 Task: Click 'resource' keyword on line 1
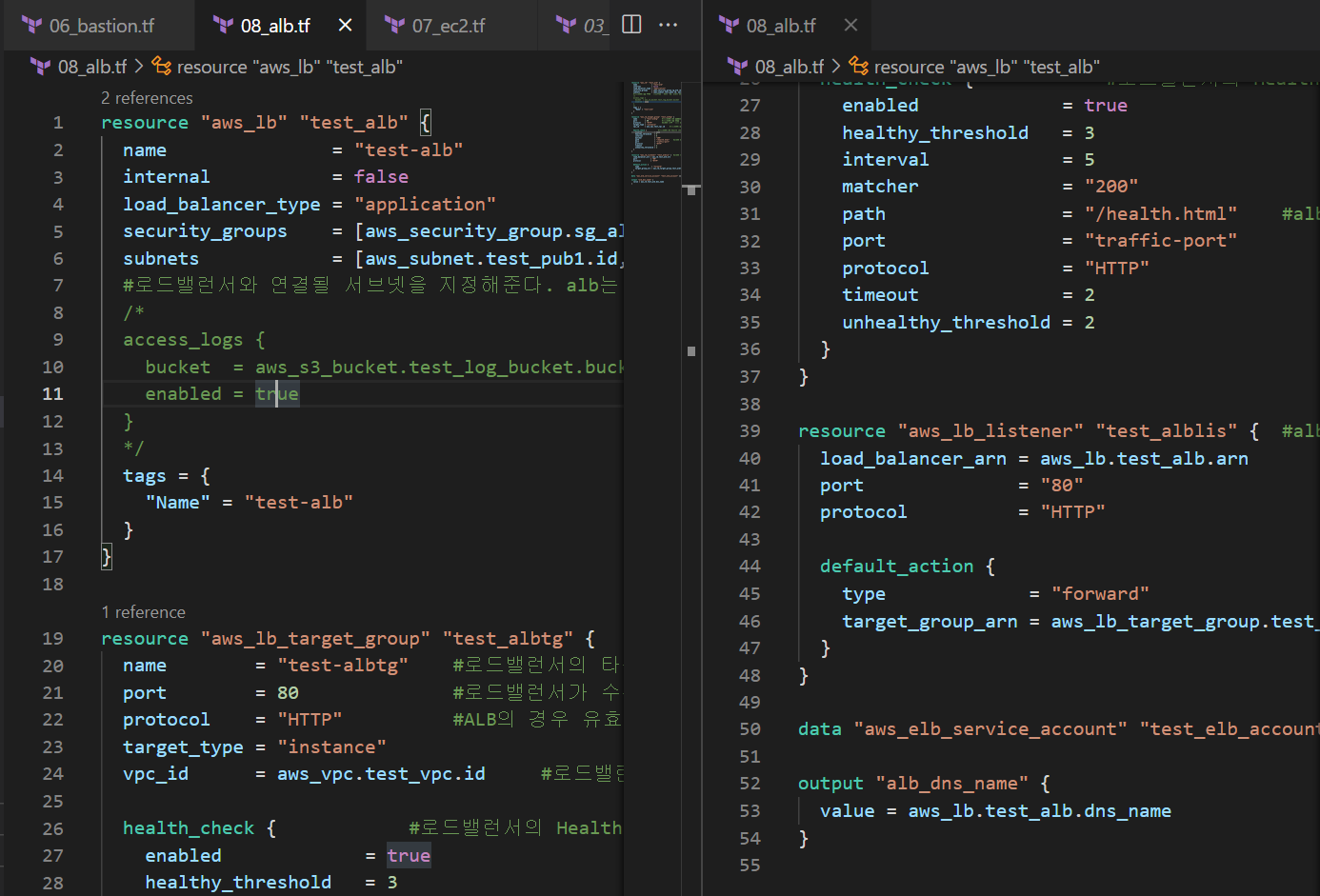145,123
